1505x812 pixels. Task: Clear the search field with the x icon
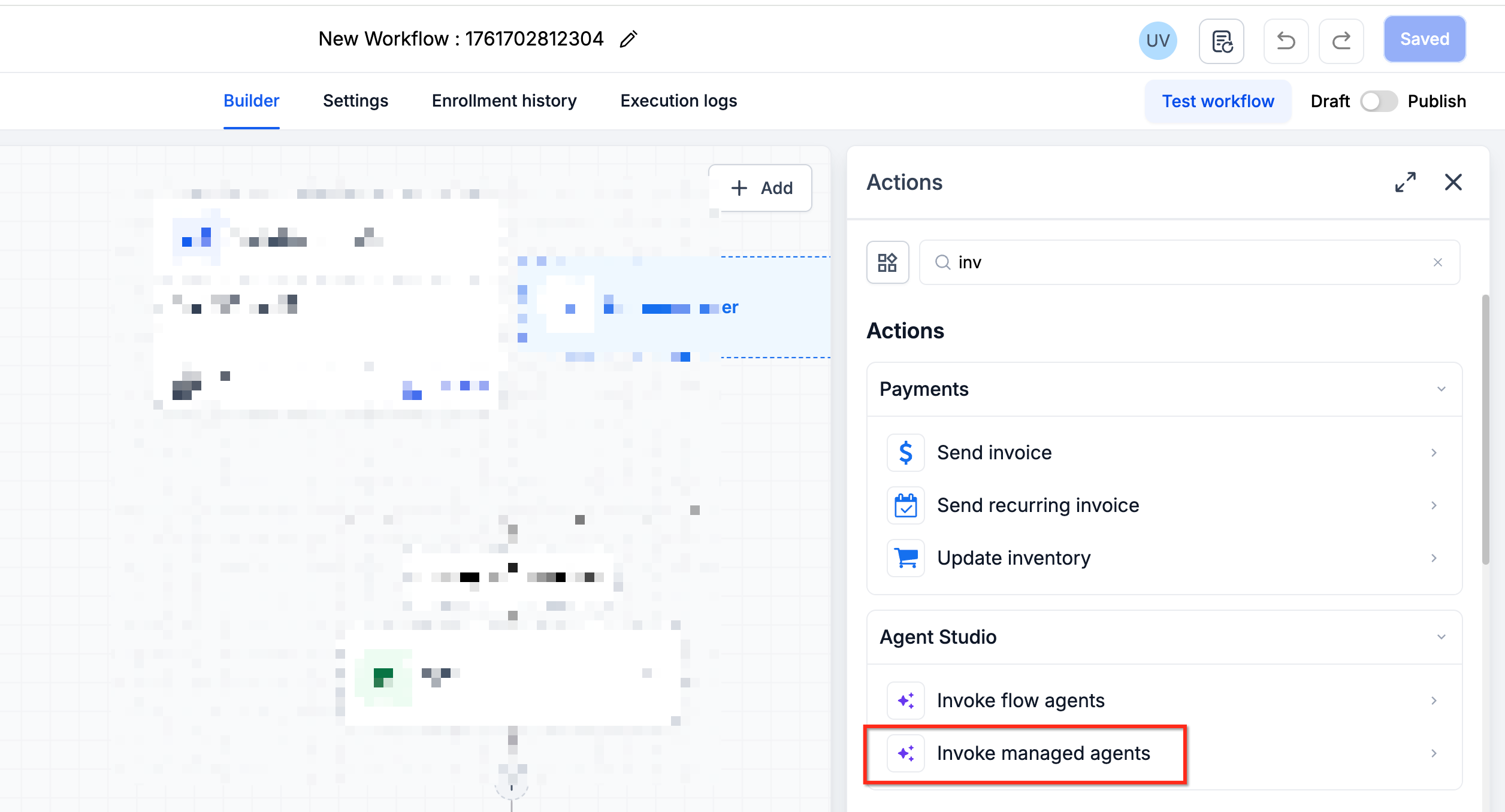pos(1437,262)
